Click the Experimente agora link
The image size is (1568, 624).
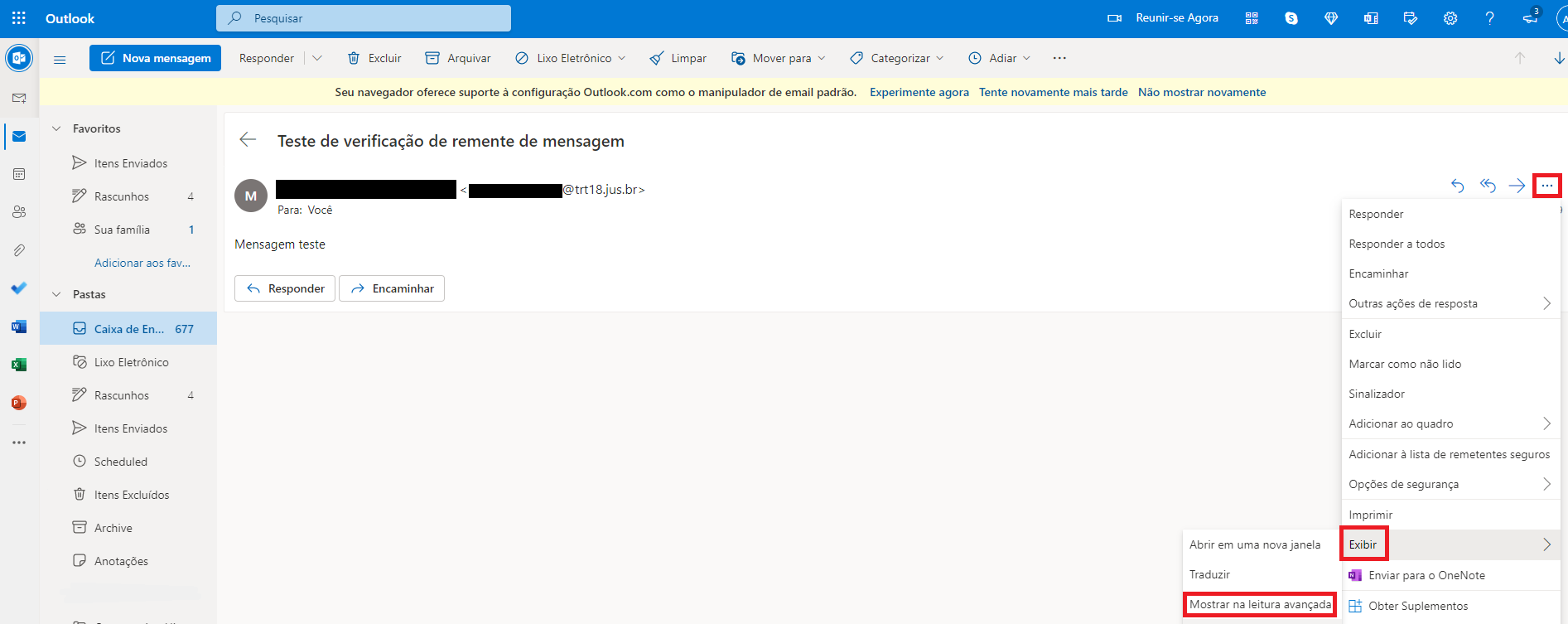point(919,92)
